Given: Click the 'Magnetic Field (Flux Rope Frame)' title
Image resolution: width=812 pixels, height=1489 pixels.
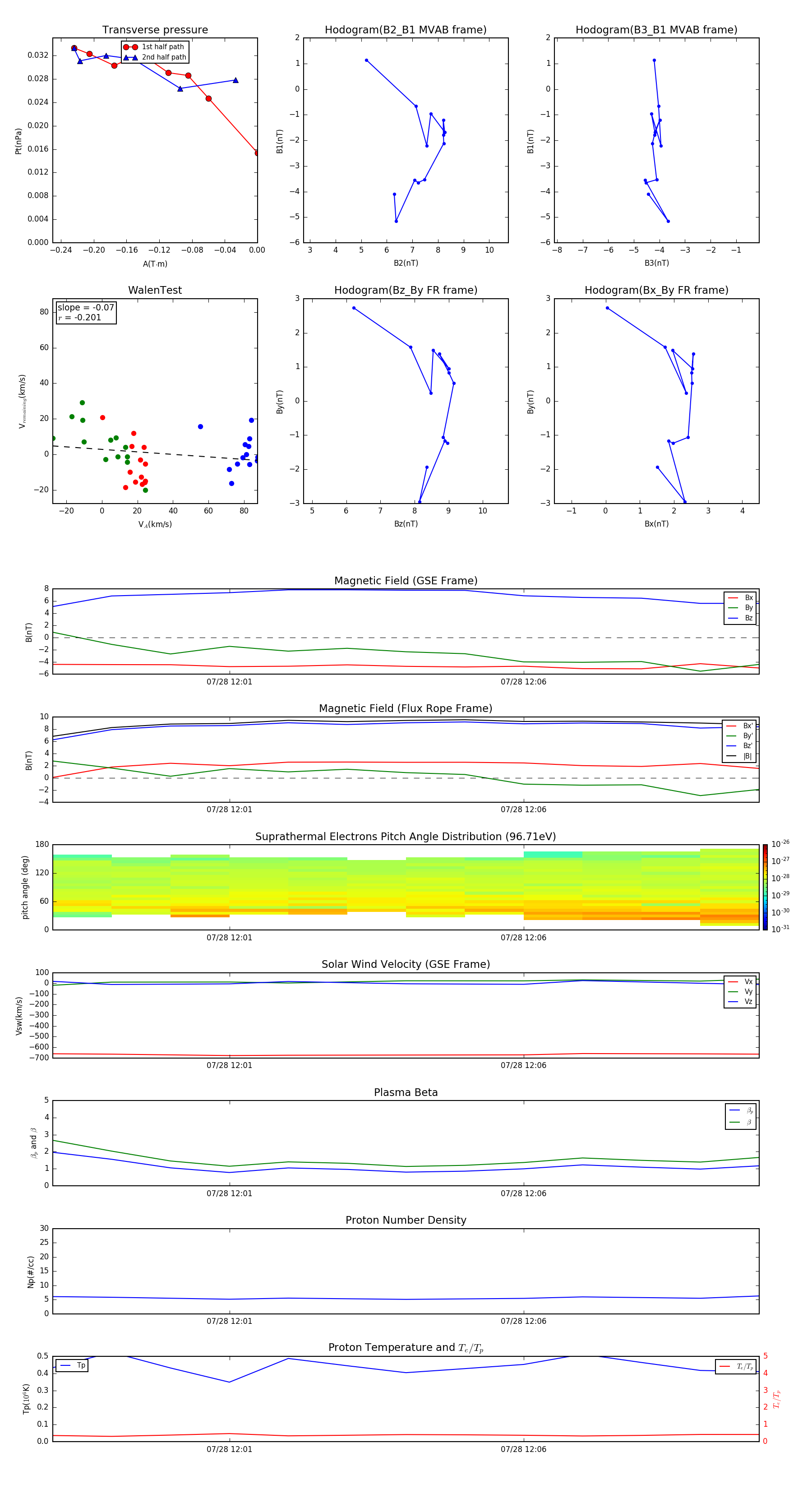Looking at the screenshot, I should [x=406, y=709].
